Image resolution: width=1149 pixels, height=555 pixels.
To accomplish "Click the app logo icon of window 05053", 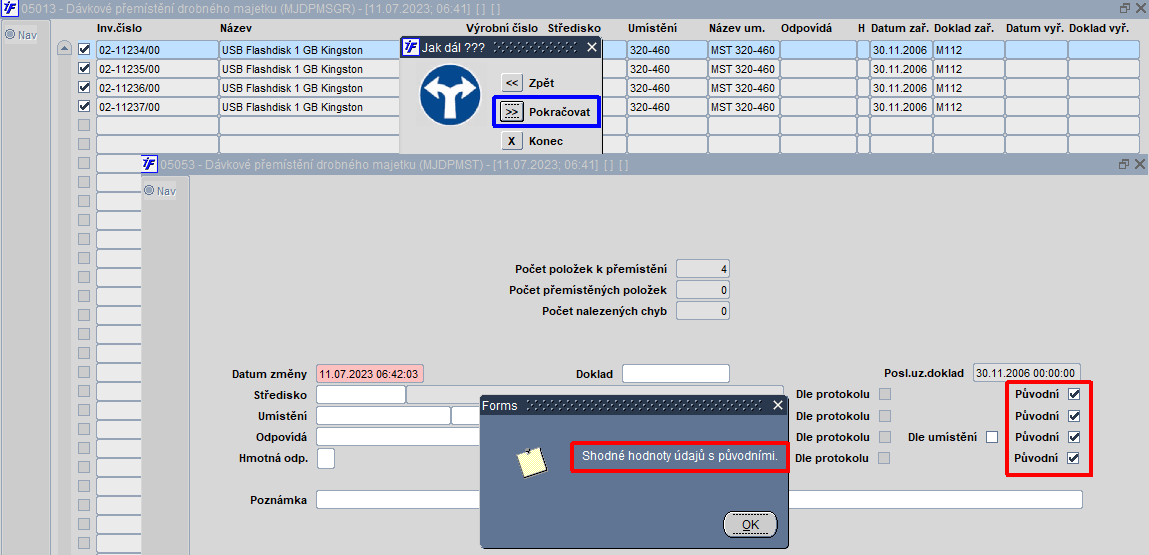I will click(149, 164).
